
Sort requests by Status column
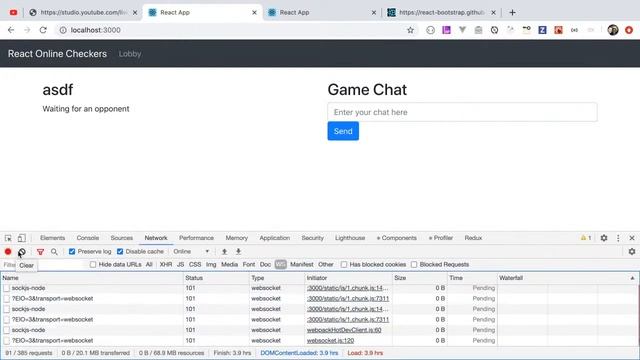click(216, 278)
